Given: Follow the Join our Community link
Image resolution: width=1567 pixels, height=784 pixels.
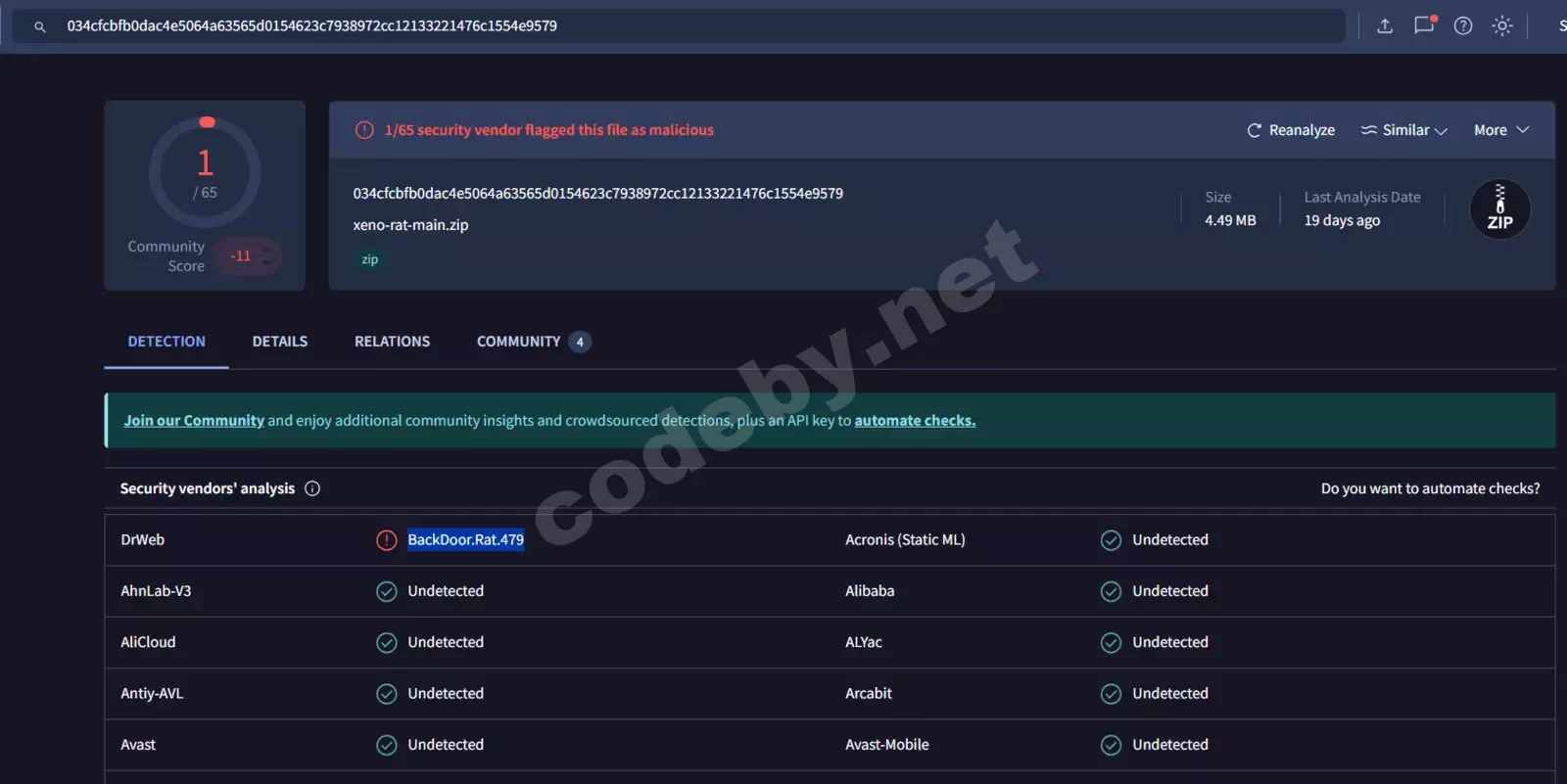Looking at the screenshot, I should click(194, 421).
